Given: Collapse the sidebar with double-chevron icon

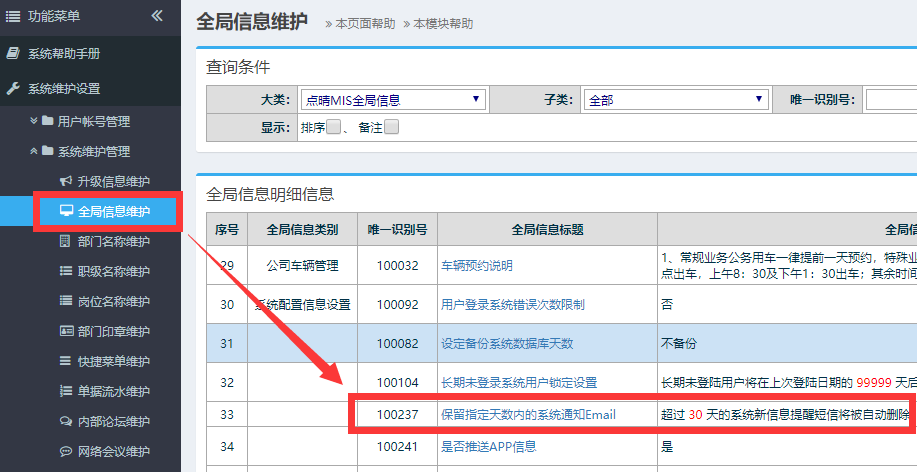Looking at the screenshot, I should coord(156,16).
